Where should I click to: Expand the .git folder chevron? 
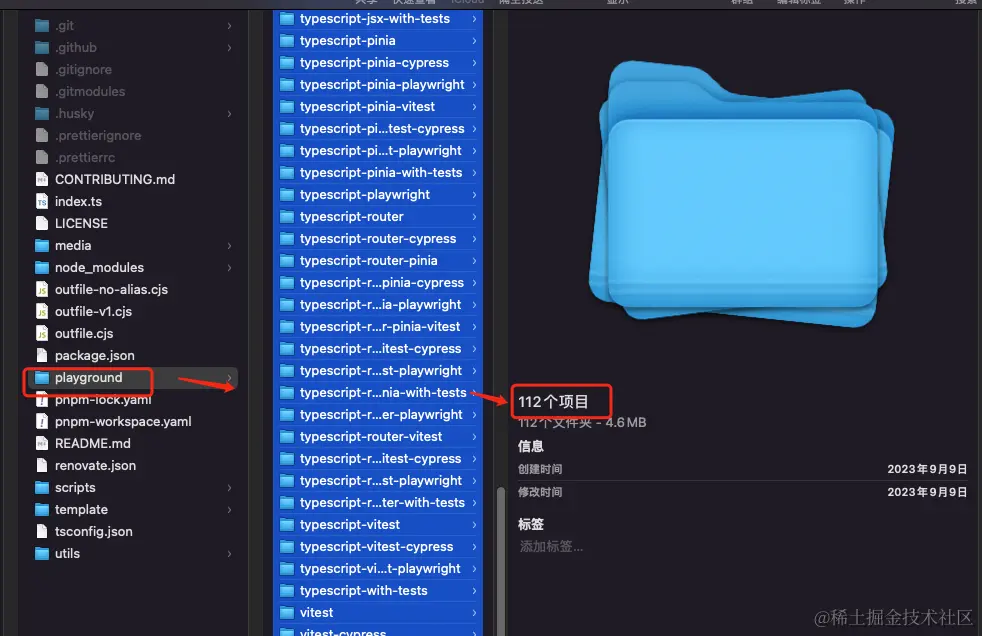229,26
